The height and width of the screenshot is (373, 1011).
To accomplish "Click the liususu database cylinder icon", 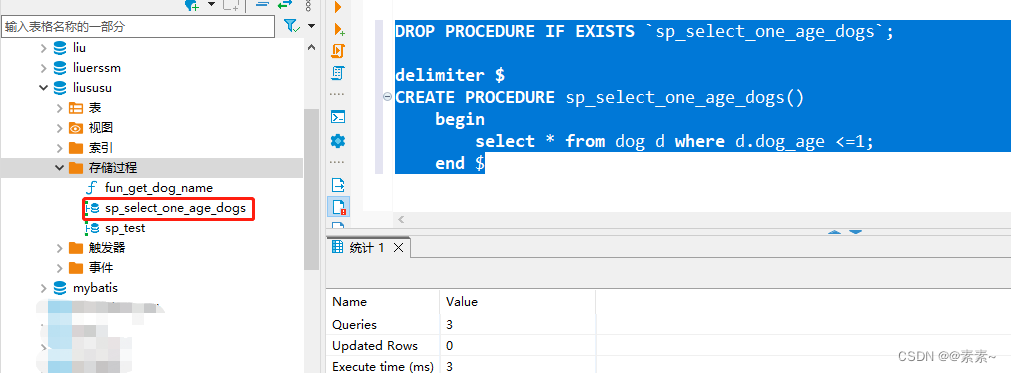I will [60, 88].
